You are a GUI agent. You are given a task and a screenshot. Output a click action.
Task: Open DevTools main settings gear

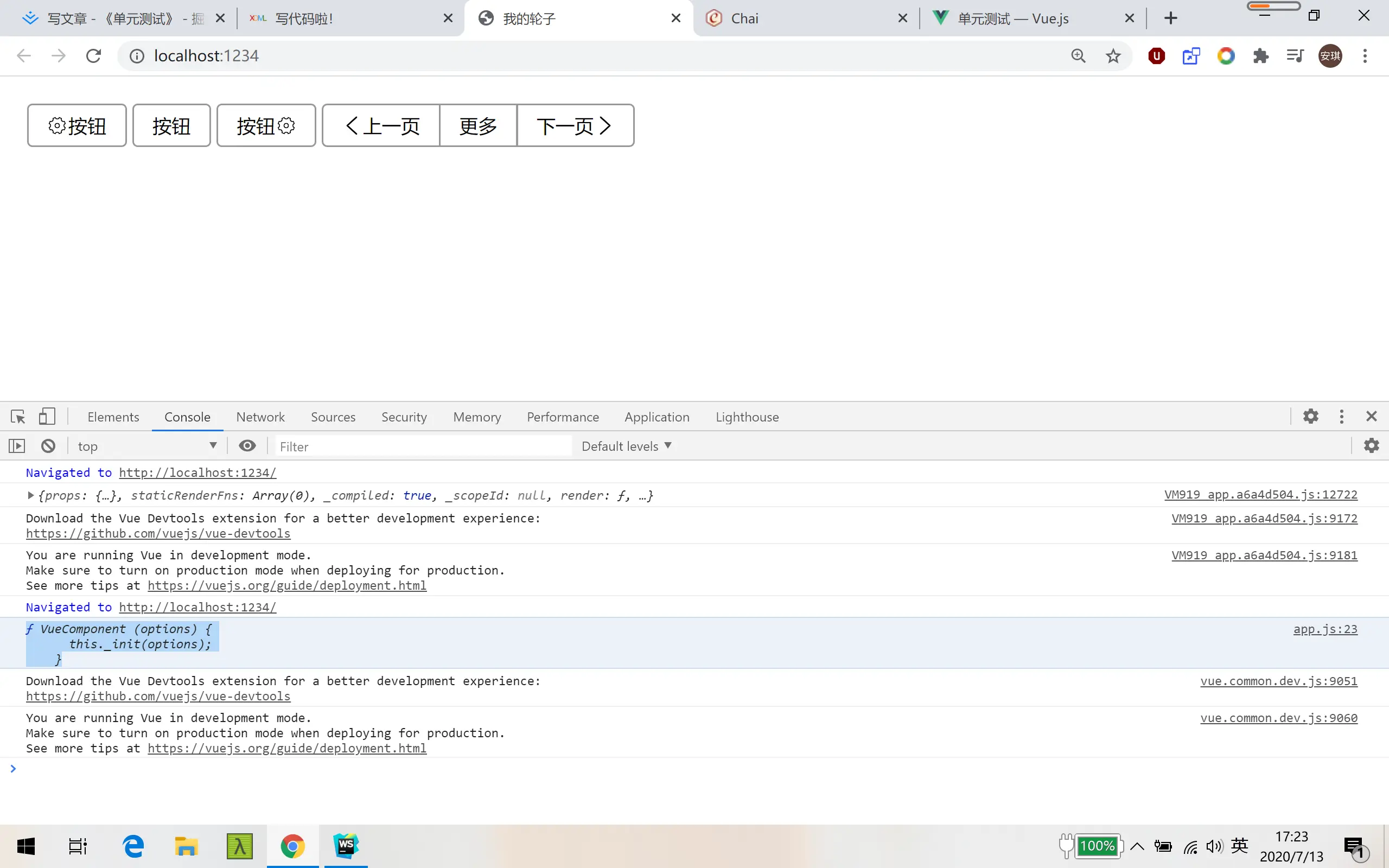[1310, 417]
